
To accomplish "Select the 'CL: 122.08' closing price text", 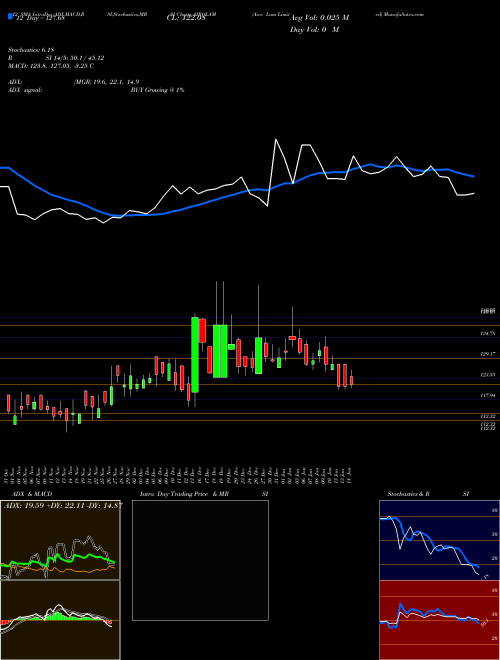I will [x=186, y=18].
